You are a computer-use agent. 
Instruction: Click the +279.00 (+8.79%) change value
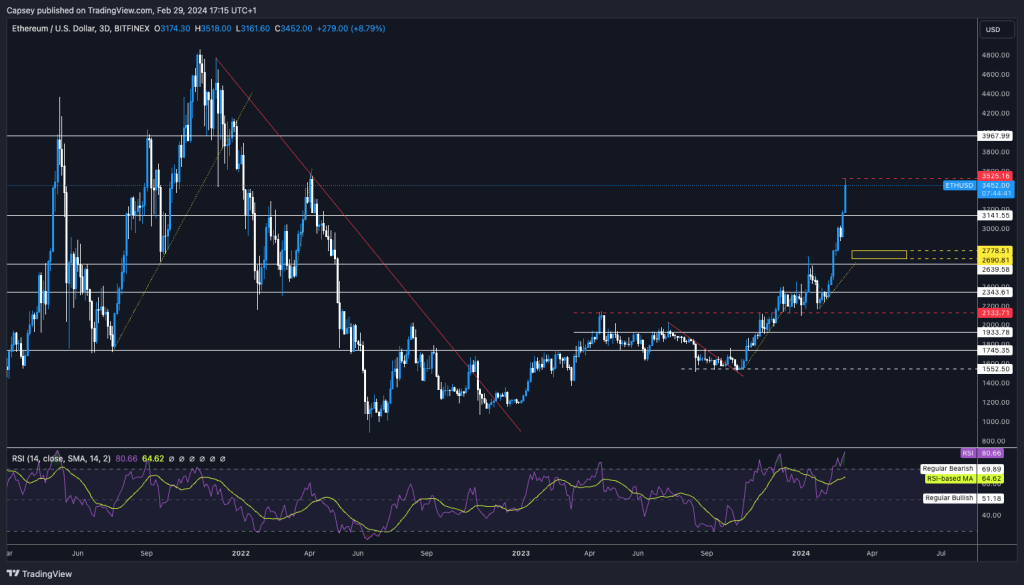pos(351,29)
